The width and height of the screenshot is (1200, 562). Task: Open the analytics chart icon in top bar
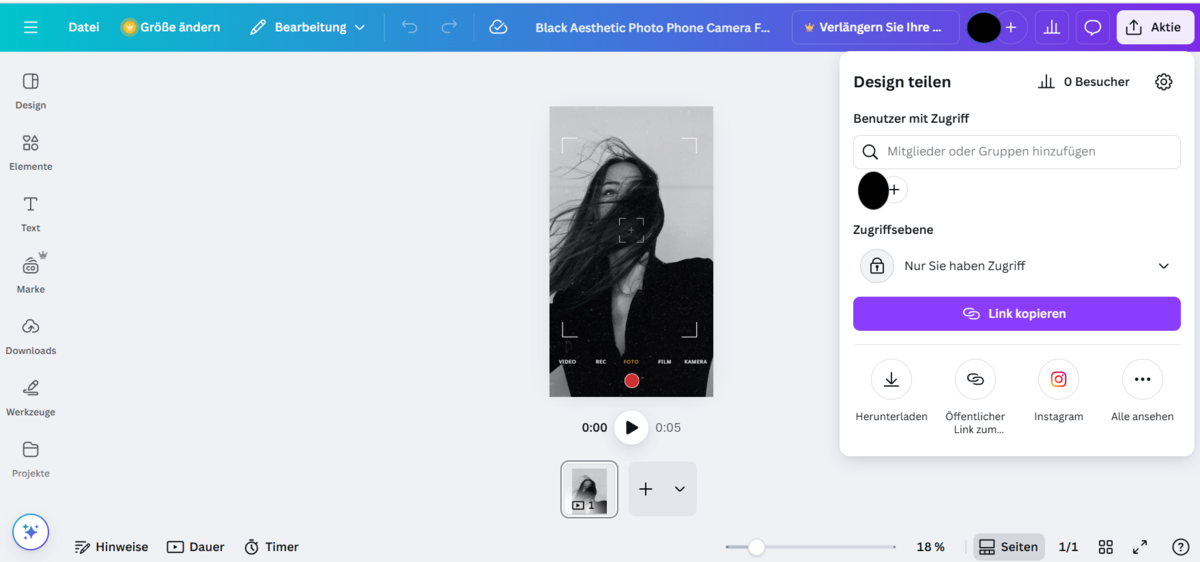pos(1051,27)
